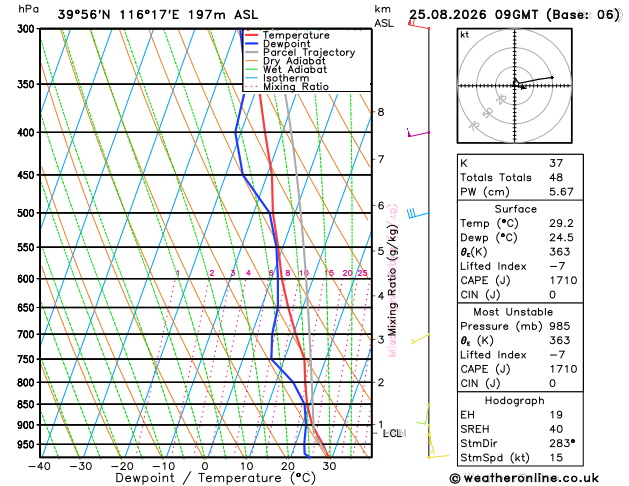Click the 30 temperature axis tick label

point(329,466)
